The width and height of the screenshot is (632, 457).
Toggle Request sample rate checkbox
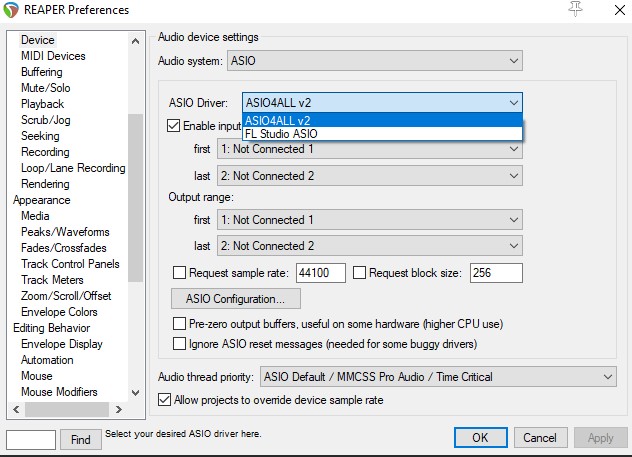tap(180, 272)
